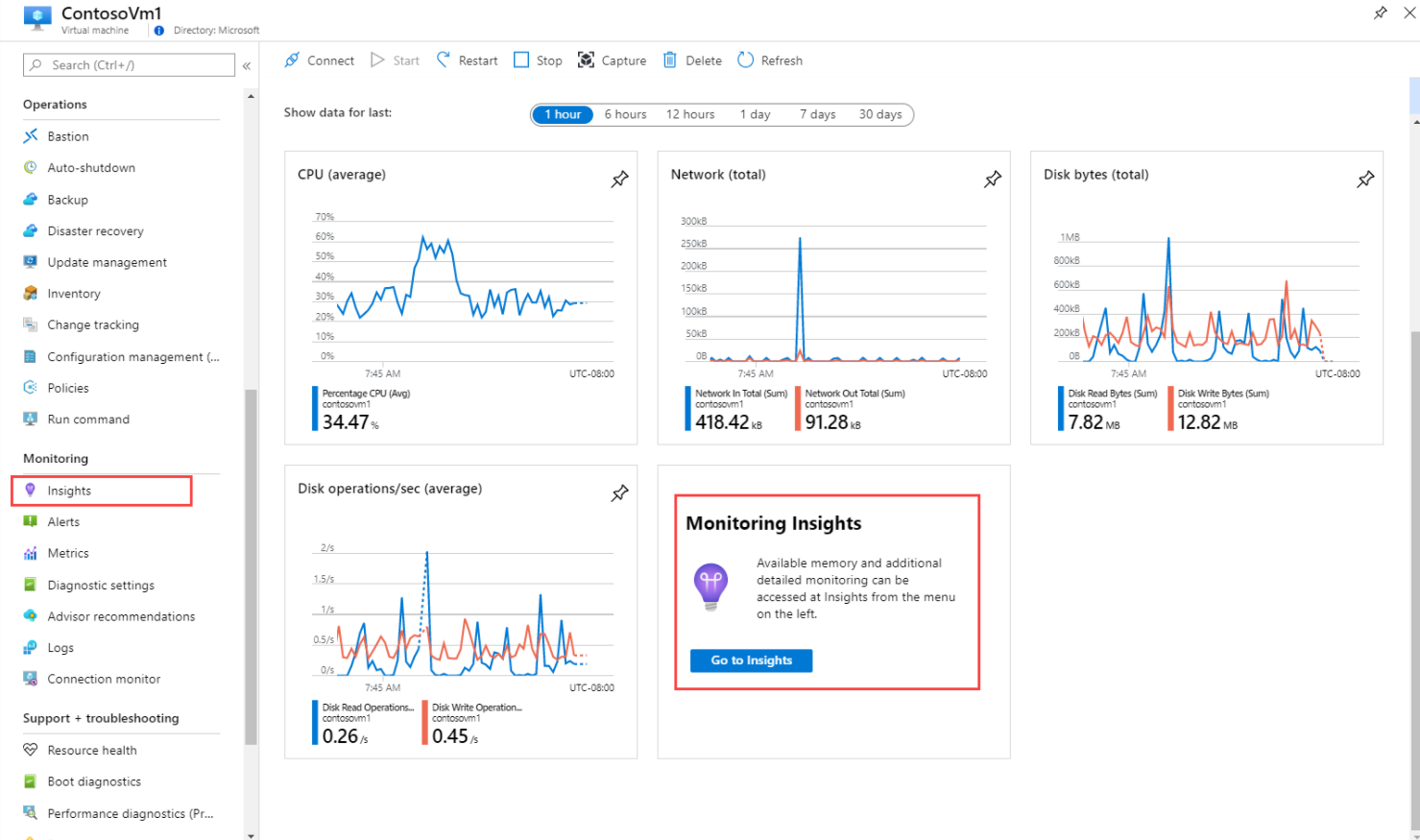
Task: Click the Start play icon
Action: [x=377, y=60]
